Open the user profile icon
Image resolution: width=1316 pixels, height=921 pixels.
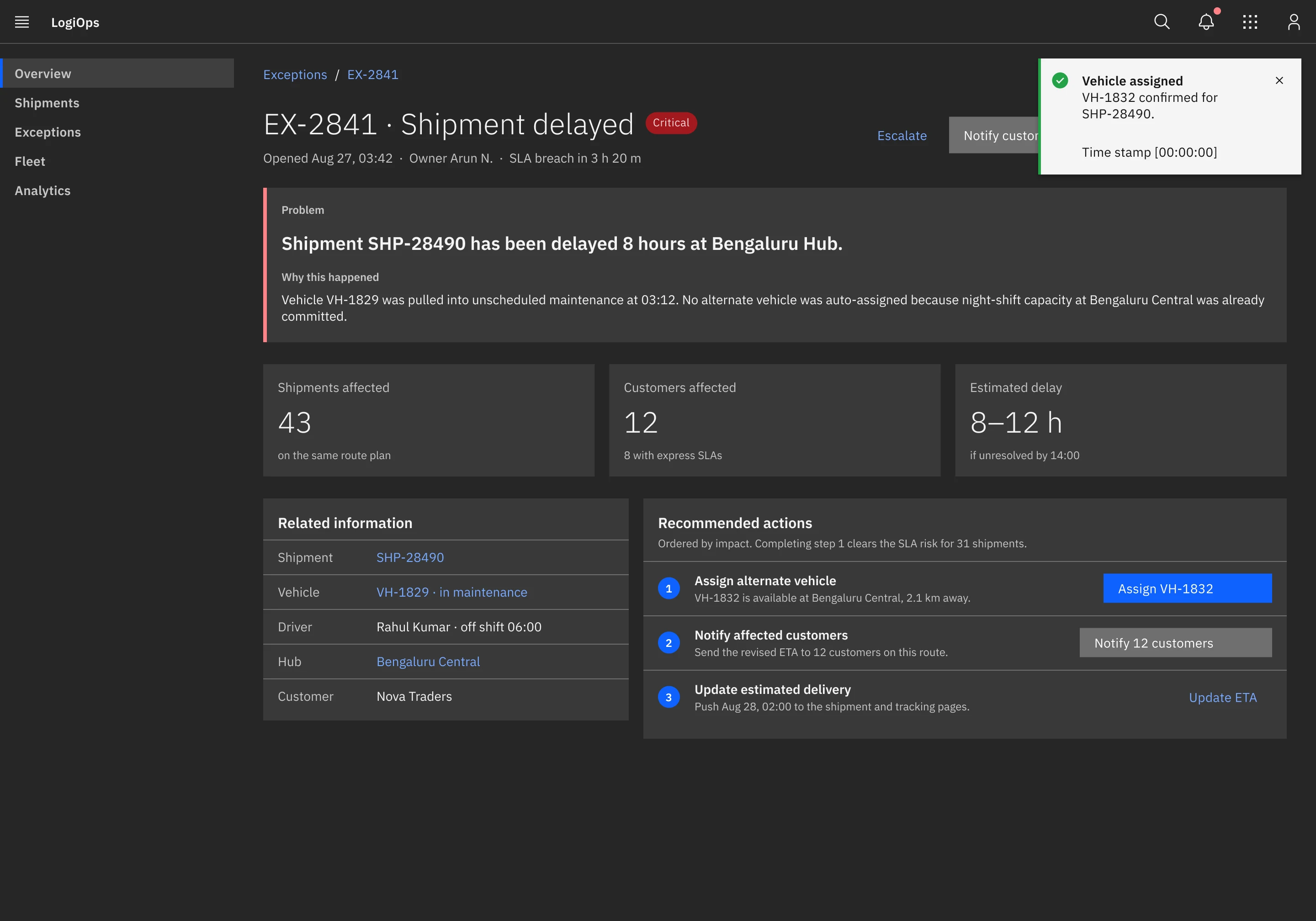click(1294, 22)
